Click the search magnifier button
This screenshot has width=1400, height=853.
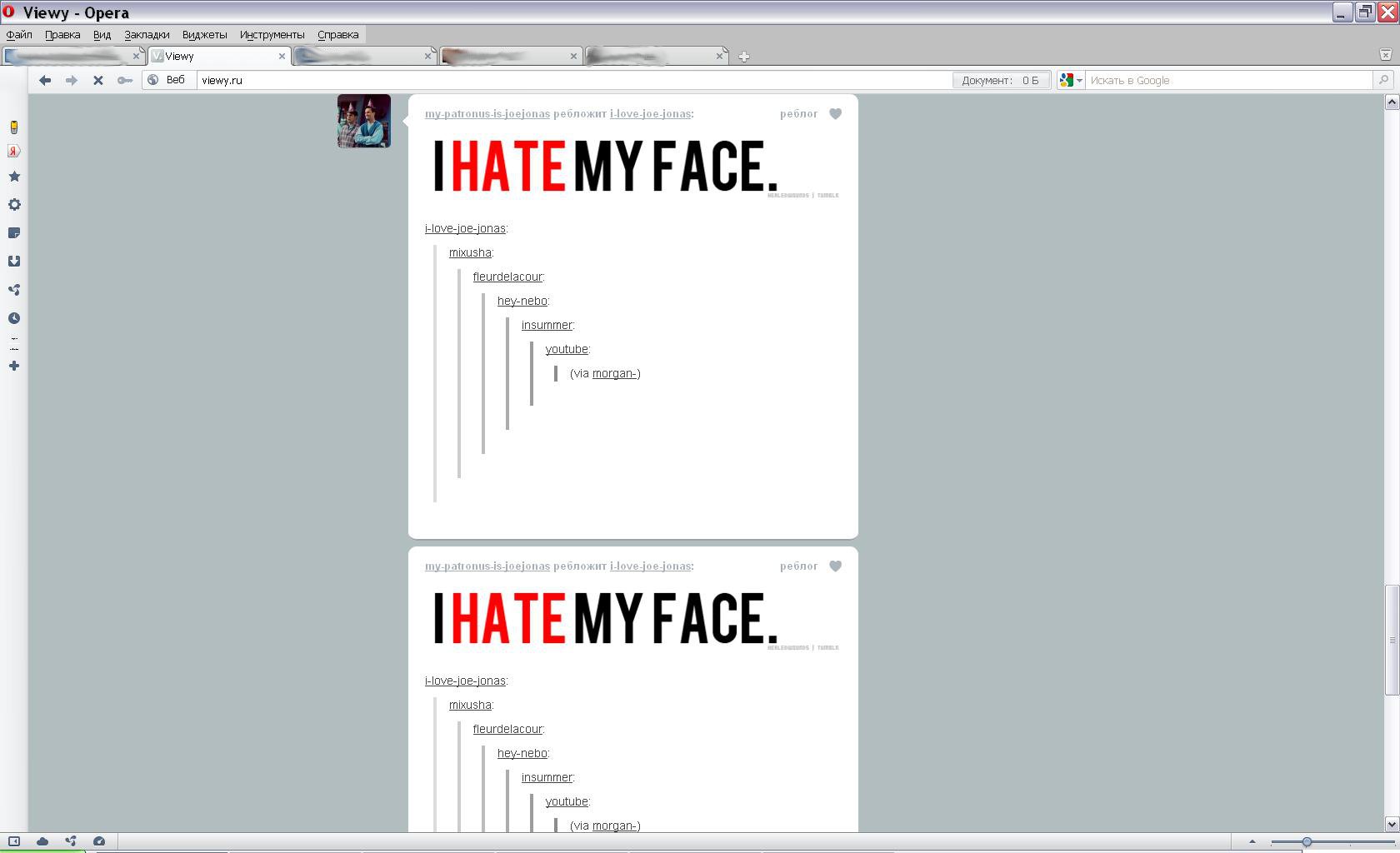pos(1383,80)
